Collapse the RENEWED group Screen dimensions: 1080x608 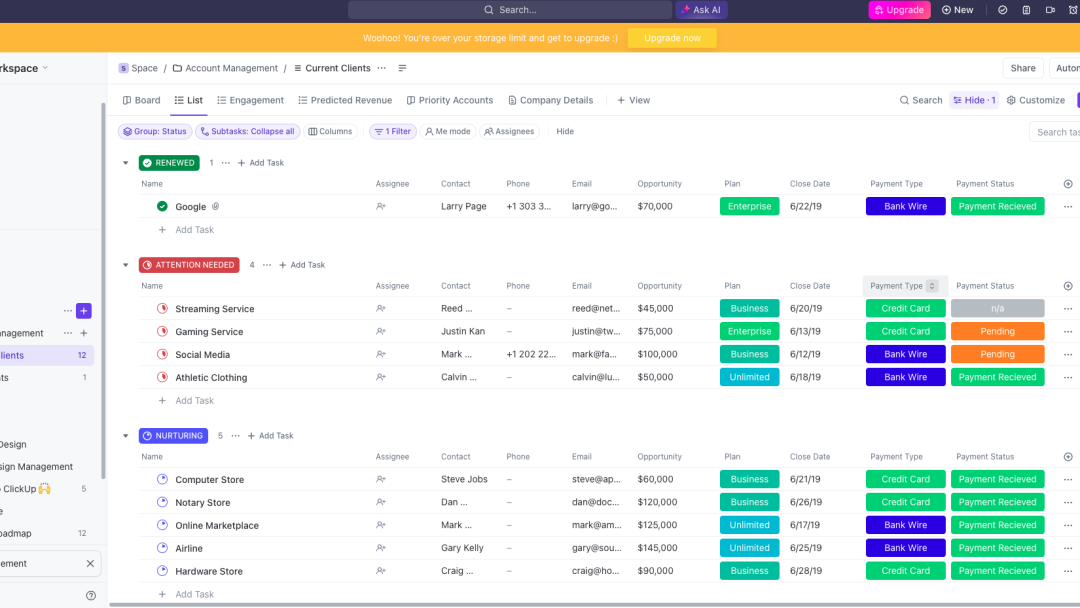tap(126, 163)
